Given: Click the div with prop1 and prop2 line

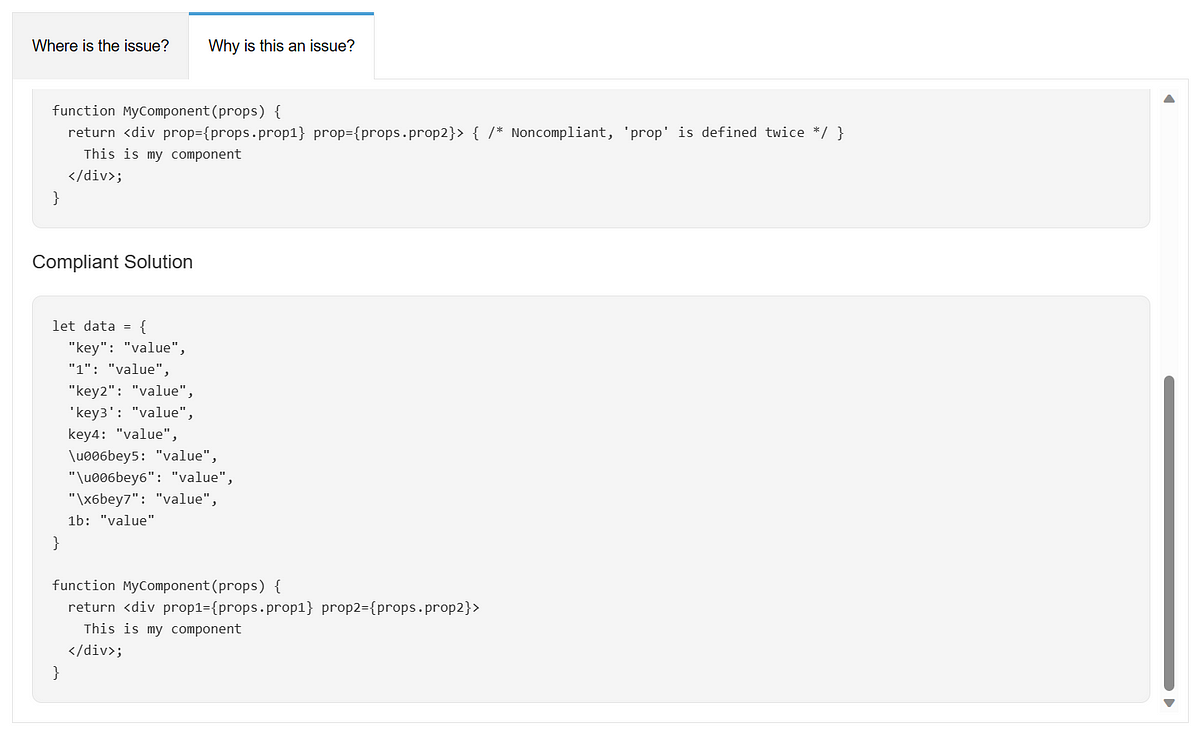Looking at the screenshot, I should tap(274, 607).
